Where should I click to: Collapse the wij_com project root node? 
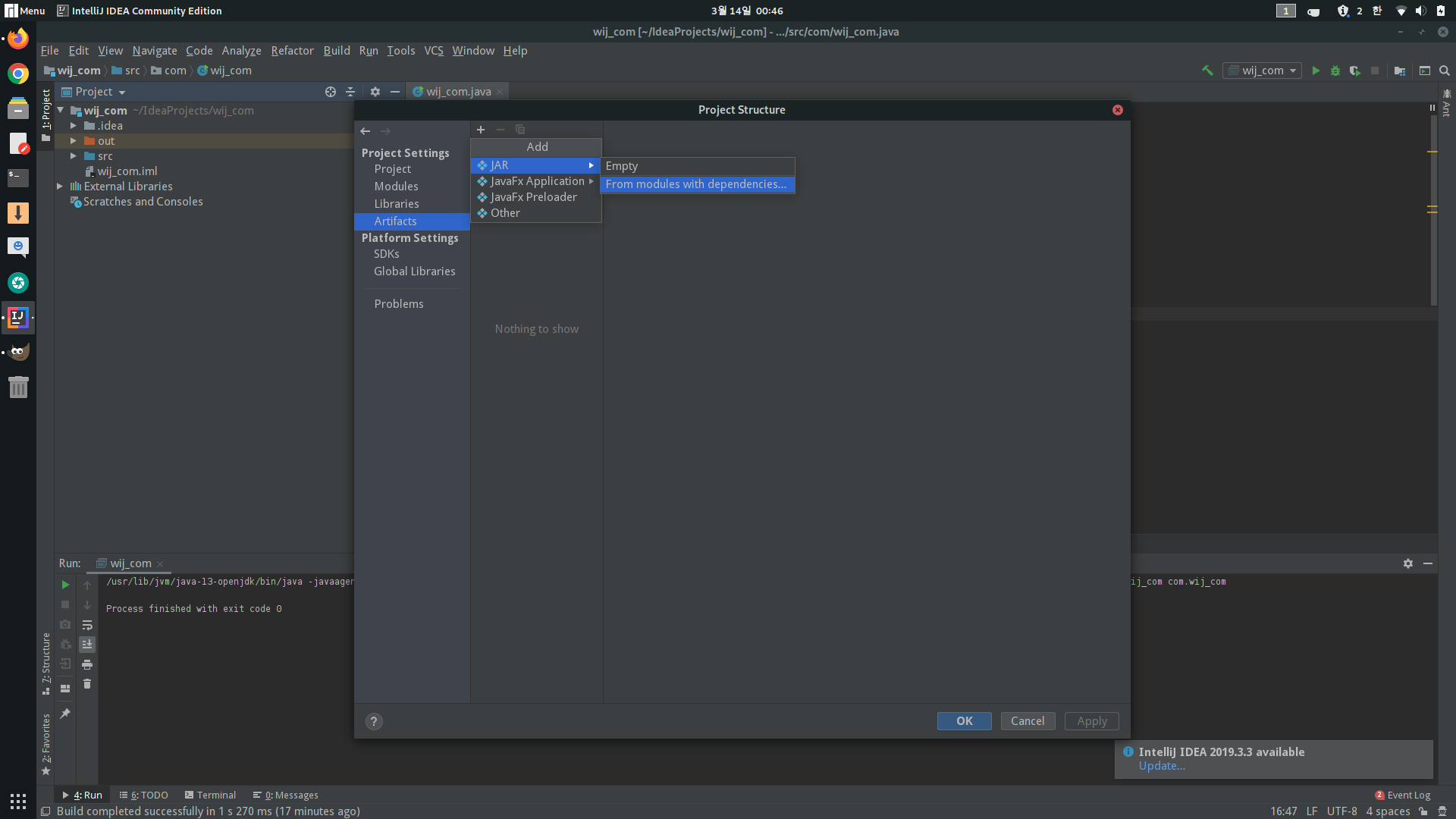[x=61, y=110]
